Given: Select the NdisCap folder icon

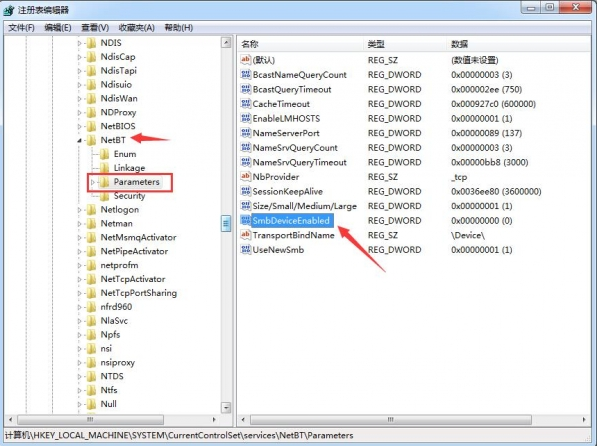Looking at the screenshot, I should (x=92, y=57).
